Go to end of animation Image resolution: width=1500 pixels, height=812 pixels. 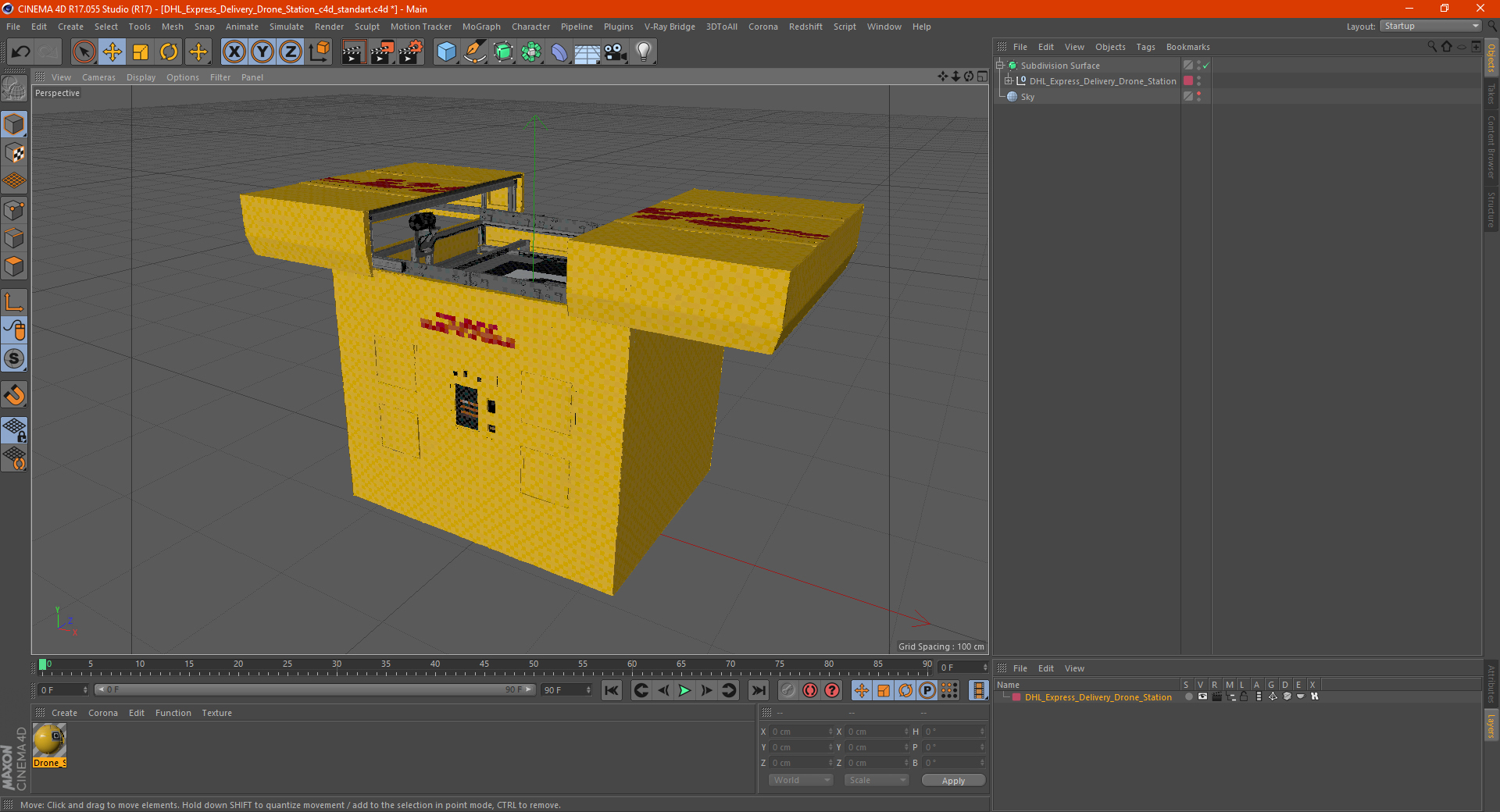[x=758, y=690]
